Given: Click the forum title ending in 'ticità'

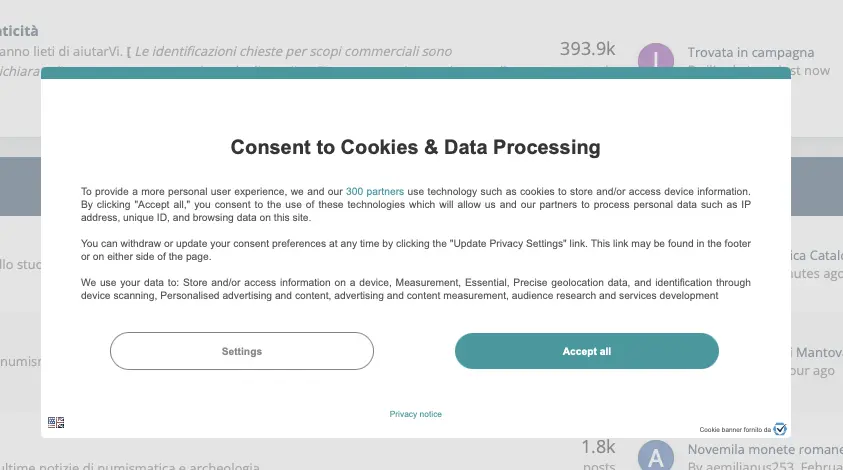Looking at the screenshot, I should (19, 32).
